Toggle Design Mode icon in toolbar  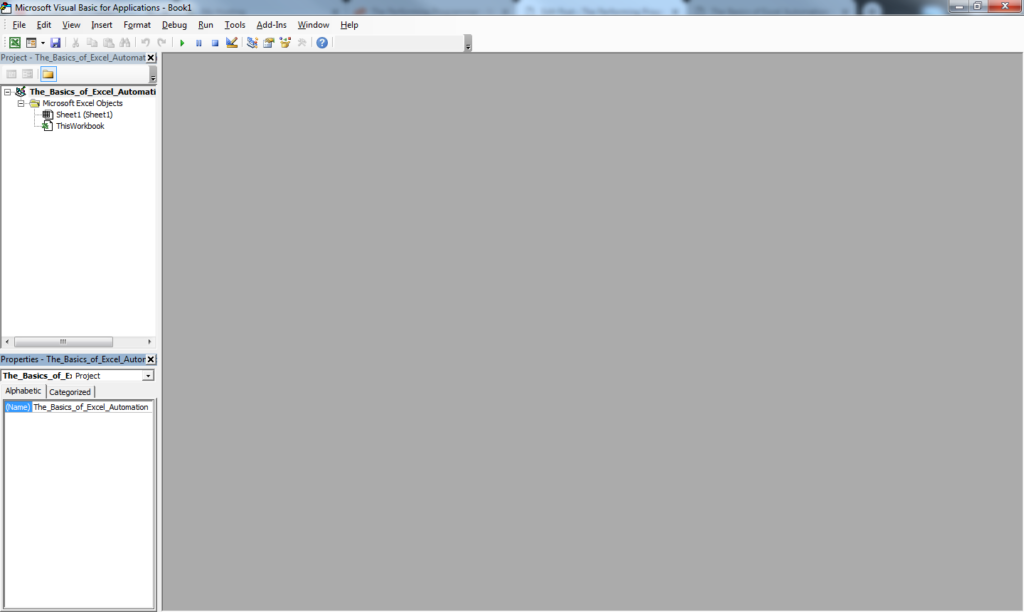click(x=232, y=43)
